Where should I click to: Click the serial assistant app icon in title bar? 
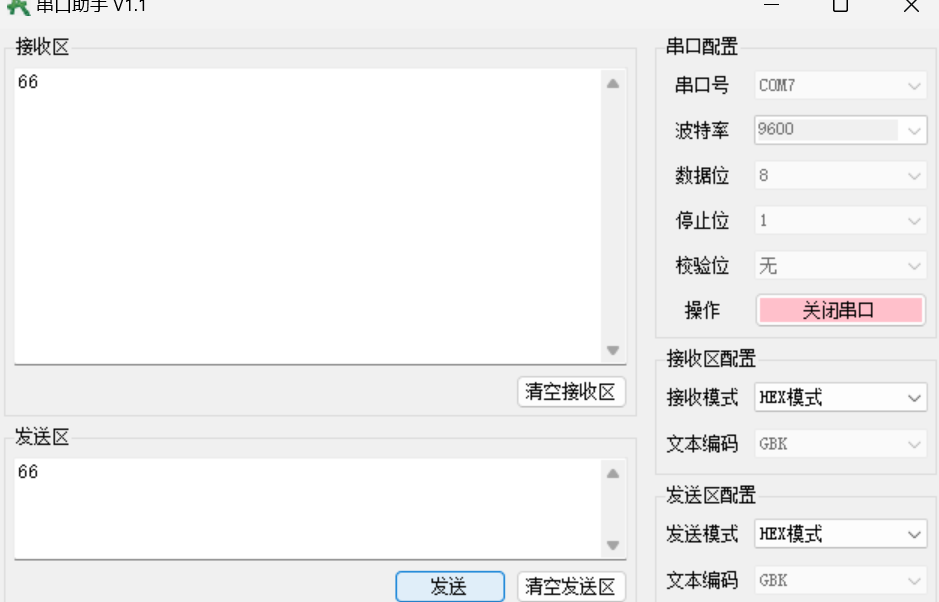point(18,6)
